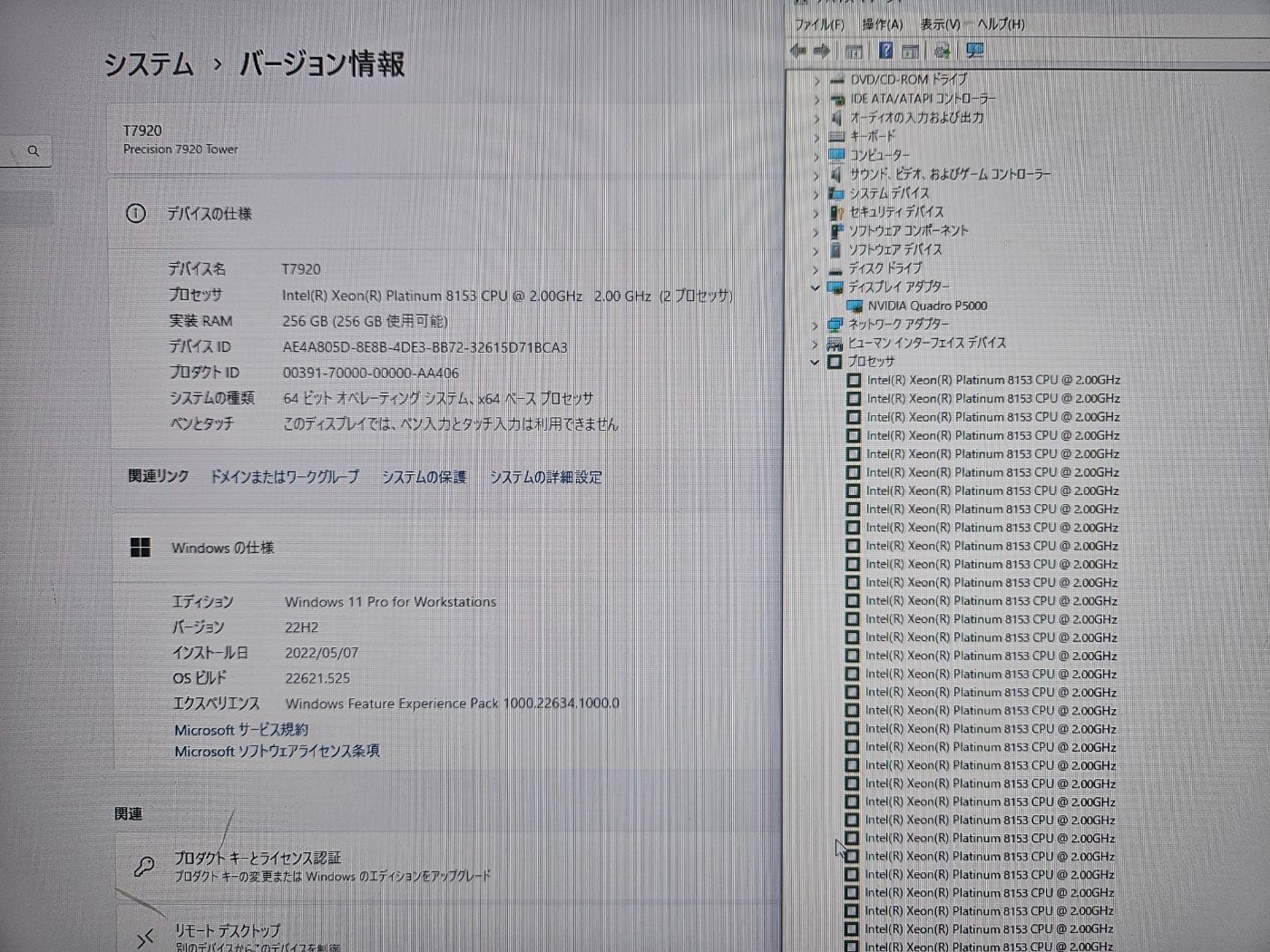The width and height of the screenshot is (1270, 952).
Task: Open the ヘルプ(H) menu
Action: click(x=1001, y=24)
